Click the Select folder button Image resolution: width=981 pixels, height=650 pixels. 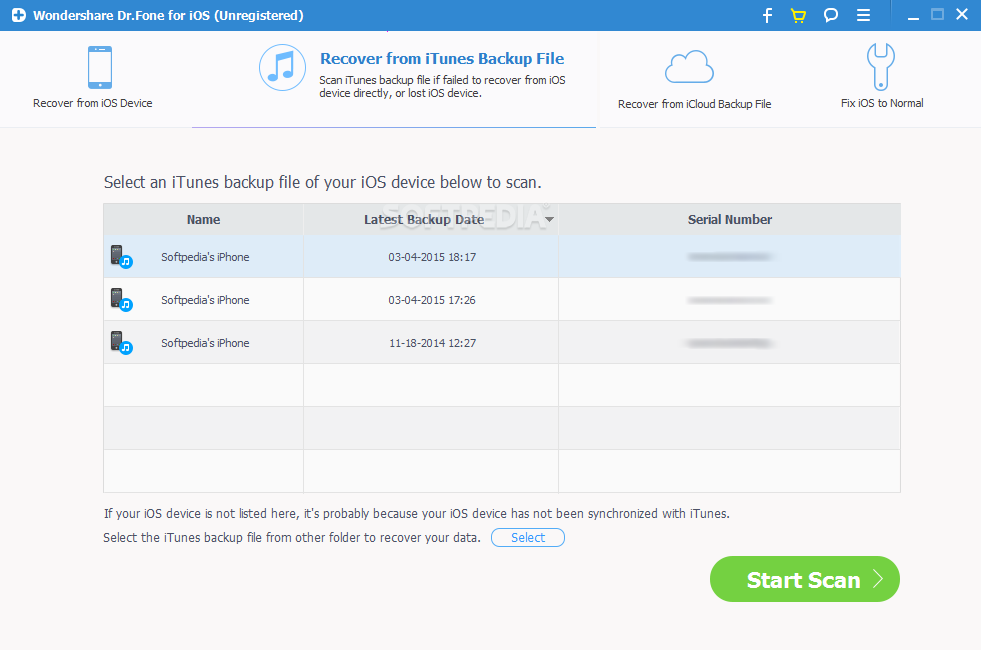pyautogui.click(x=528, y=537)
